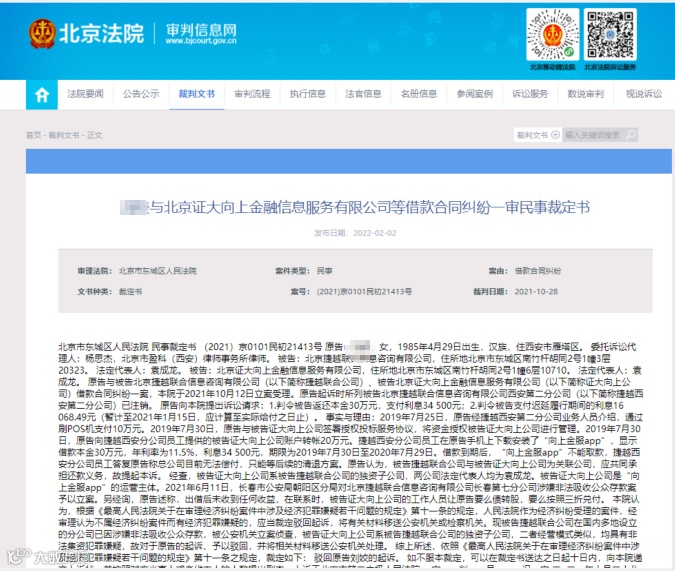Click the 北京移动微法院 mini-program QR code

553,35
